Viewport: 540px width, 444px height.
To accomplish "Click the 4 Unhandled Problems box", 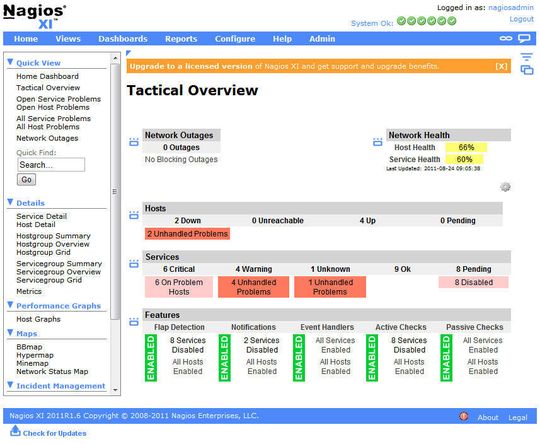I will pyautogui.click(x=253, y=287).
